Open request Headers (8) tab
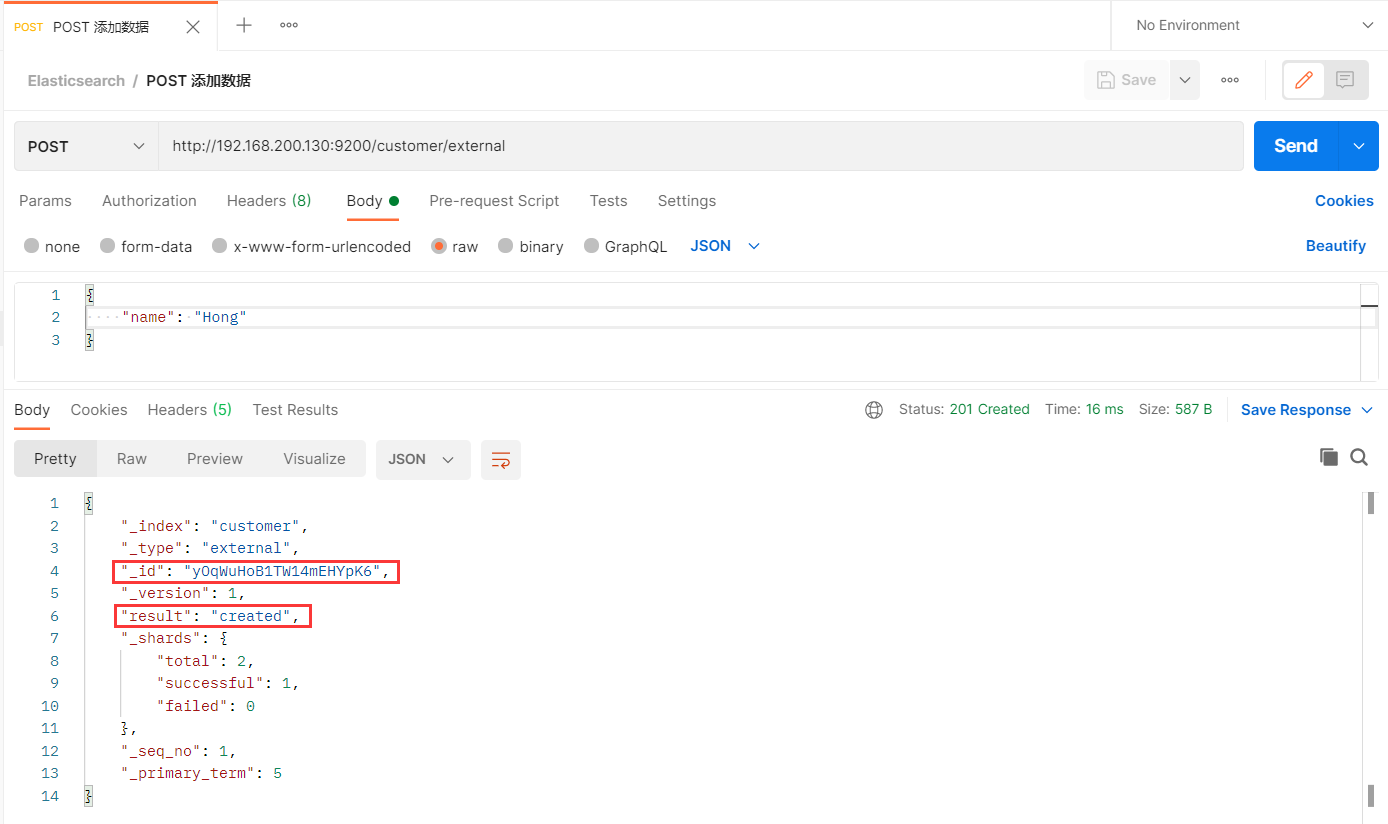 pos(269,201)
